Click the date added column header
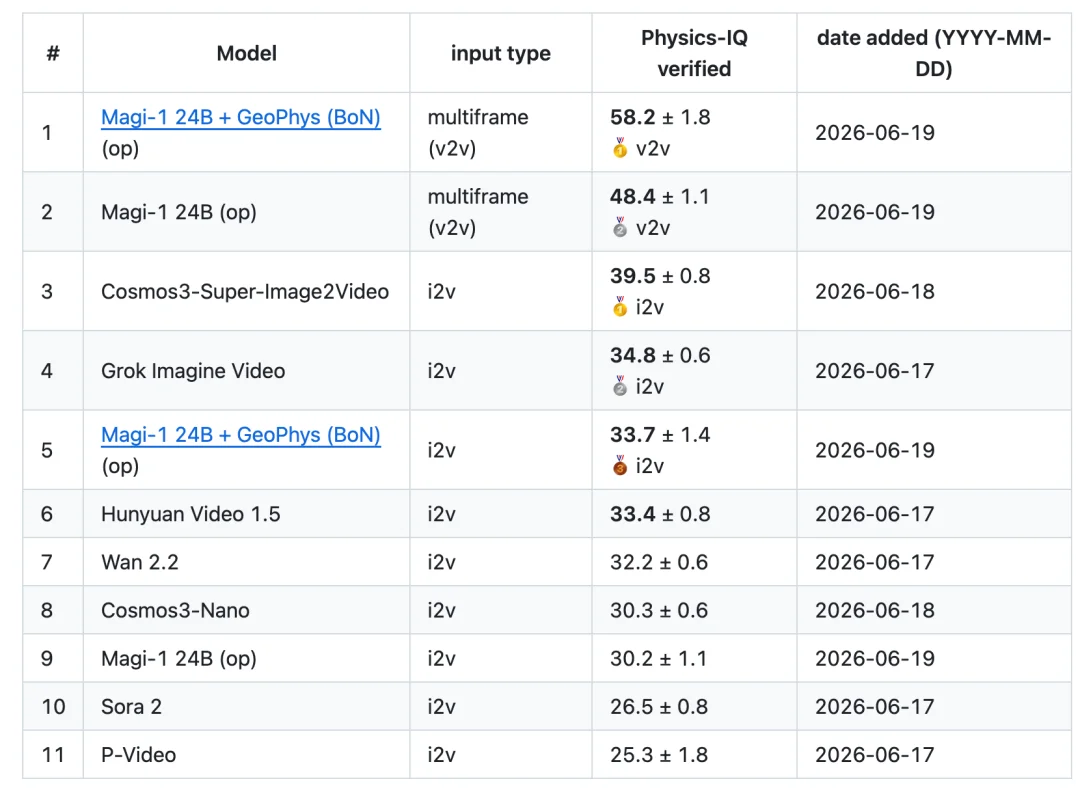Viewport: 1080px width, 790px height. pos(934,53)
